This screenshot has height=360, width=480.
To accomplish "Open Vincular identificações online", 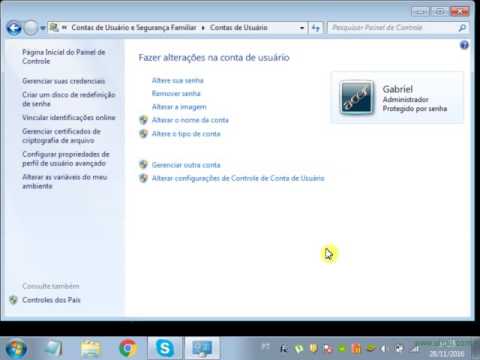I will tap(69, 118).
